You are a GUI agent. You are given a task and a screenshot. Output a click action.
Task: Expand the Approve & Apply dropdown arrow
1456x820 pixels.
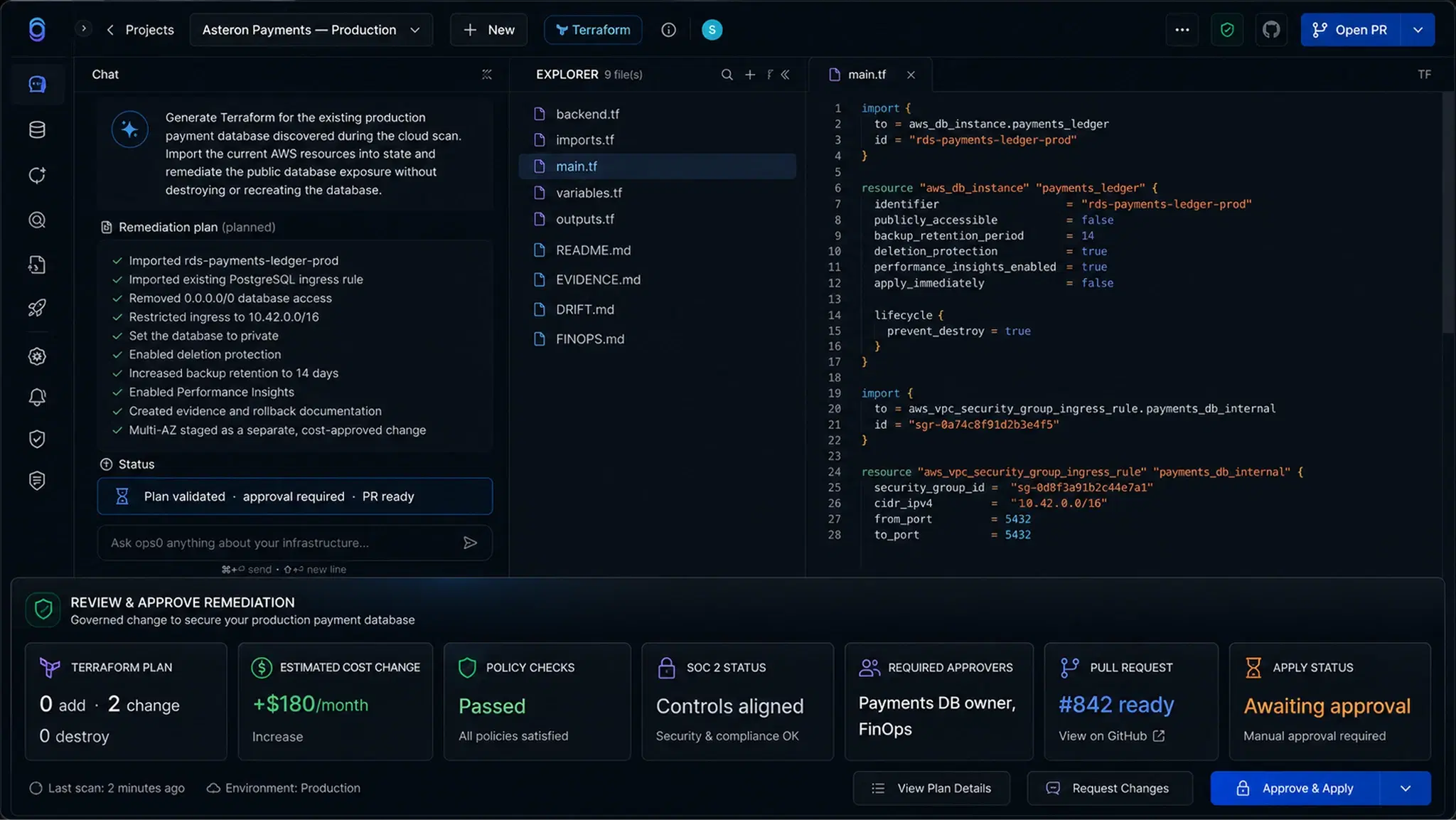pos(1406,788)
